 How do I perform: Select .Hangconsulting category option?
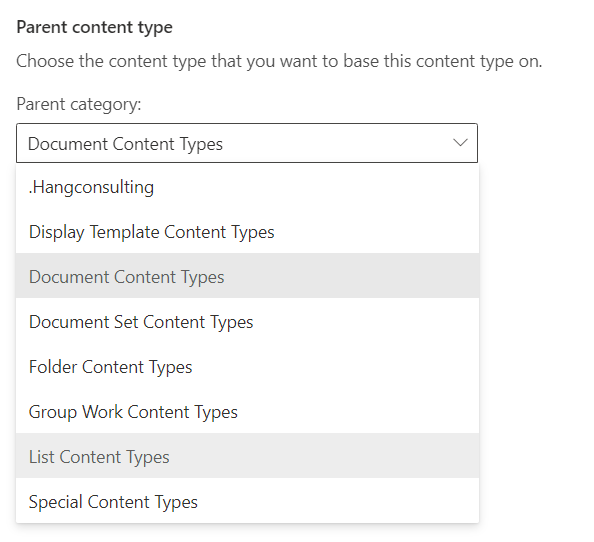(247, 187)
